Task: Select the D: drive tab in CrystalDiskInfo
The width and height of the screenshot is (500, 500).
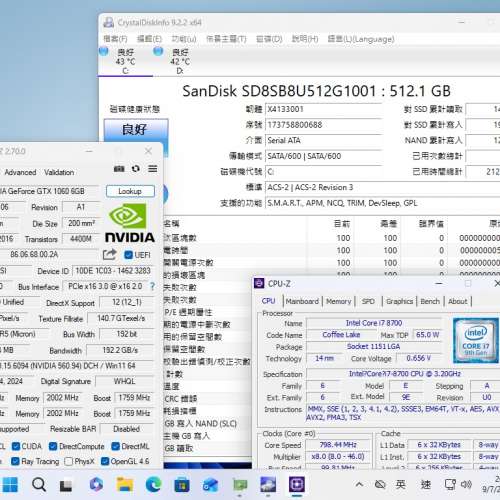Action: 180,61
